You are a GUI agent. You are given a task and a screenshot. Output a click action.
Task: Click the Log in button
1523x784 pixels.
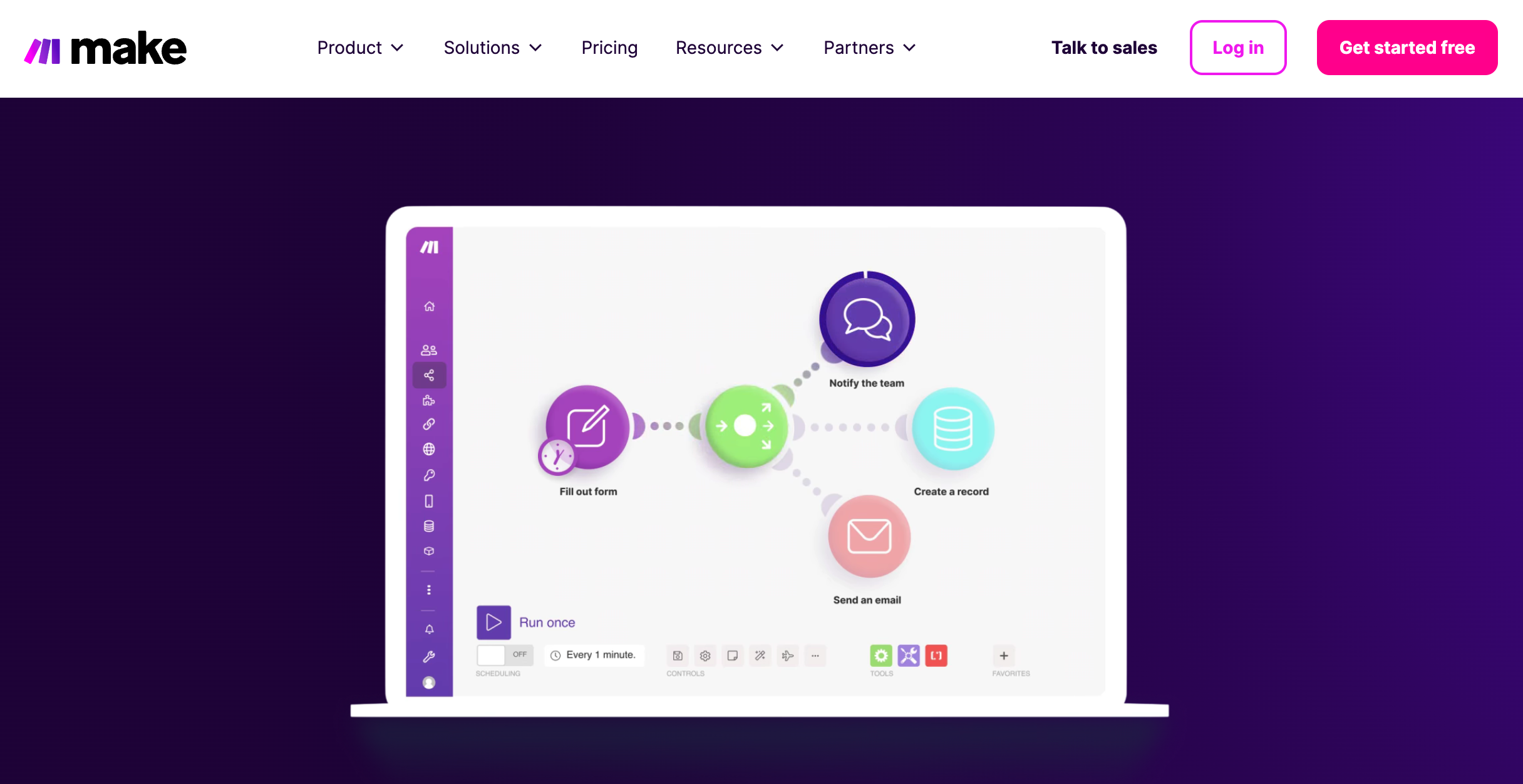pos(1239,47)
